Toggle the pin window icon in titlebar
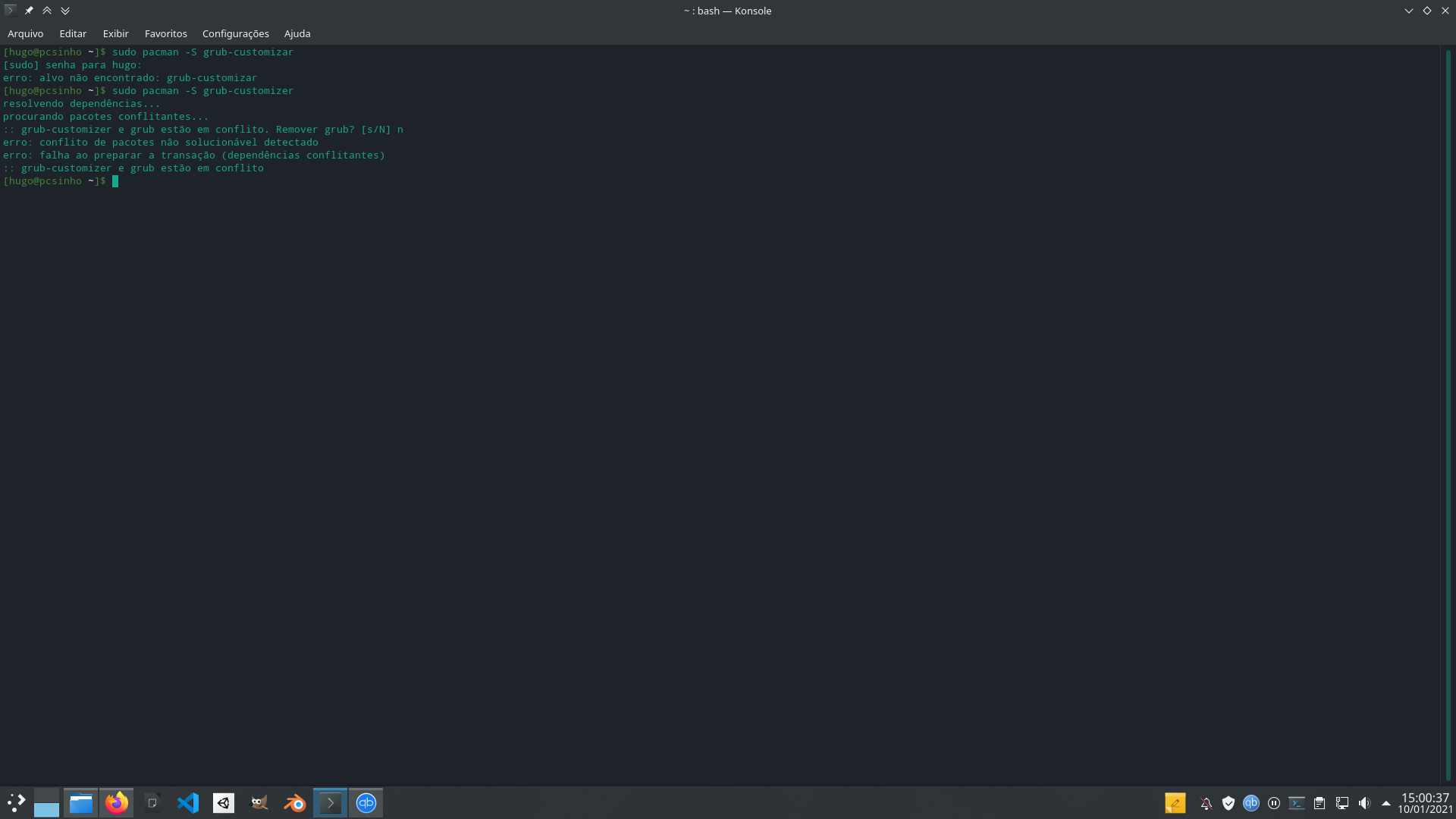This screenshot has height=819, width=1456. 29,11
